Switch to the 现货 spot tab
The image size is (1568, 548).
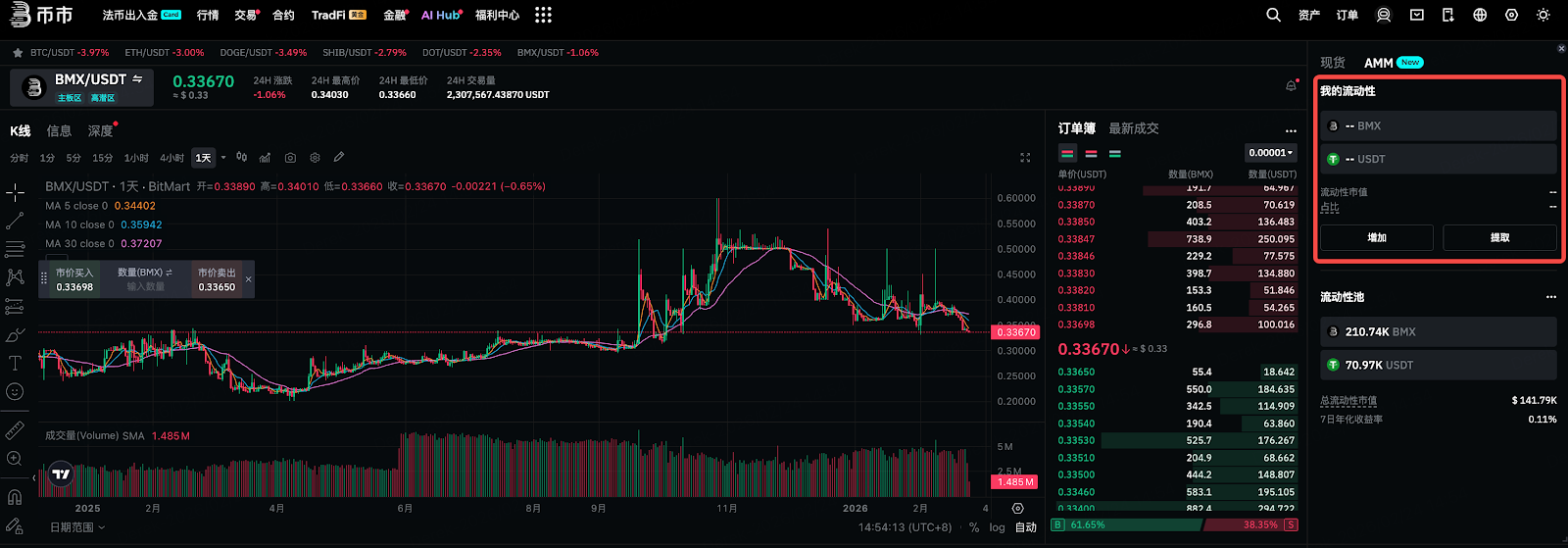(x=1332, y=63)
